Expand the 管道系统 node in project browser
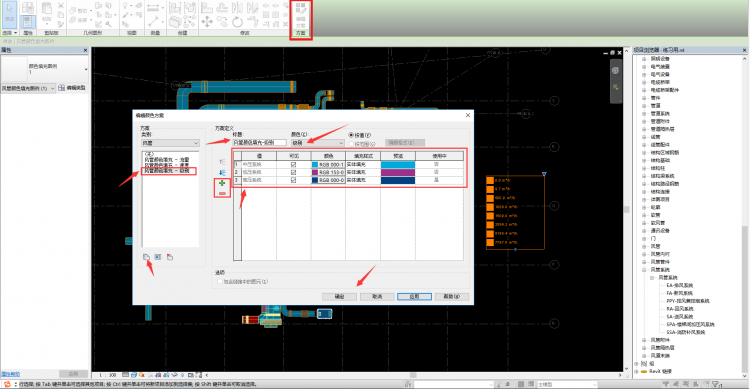Screen dimensions: 750x389 coord(644,113)
